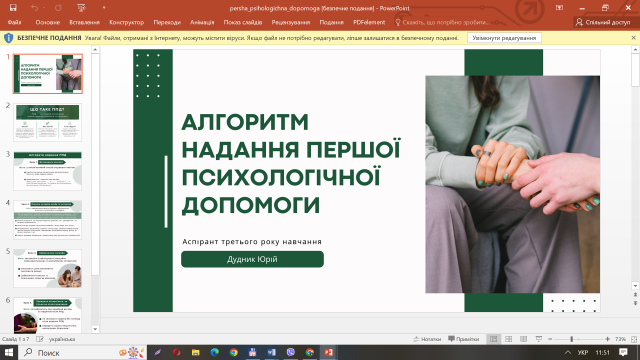640x360 pixels.
Task: Click the 72% zoom level
Action: (x=620, y=339)
